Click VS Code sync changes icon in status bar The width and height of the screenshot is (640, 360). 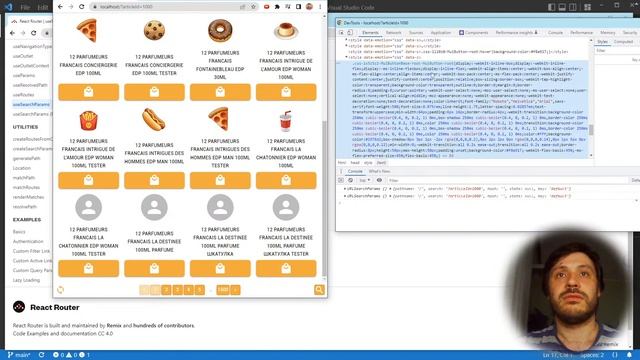41,355
